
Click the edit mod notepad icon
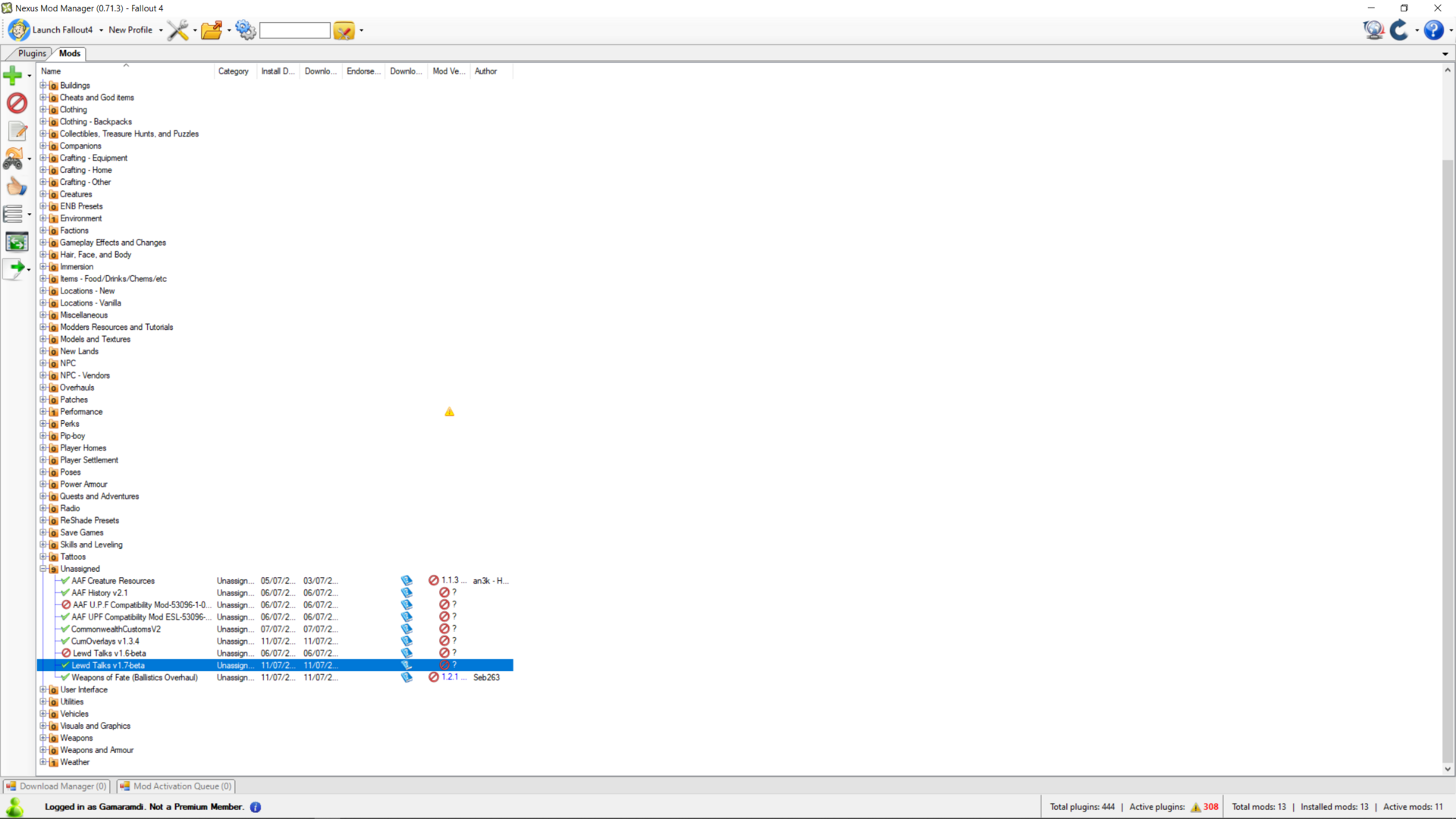click(x=17, y=131)
